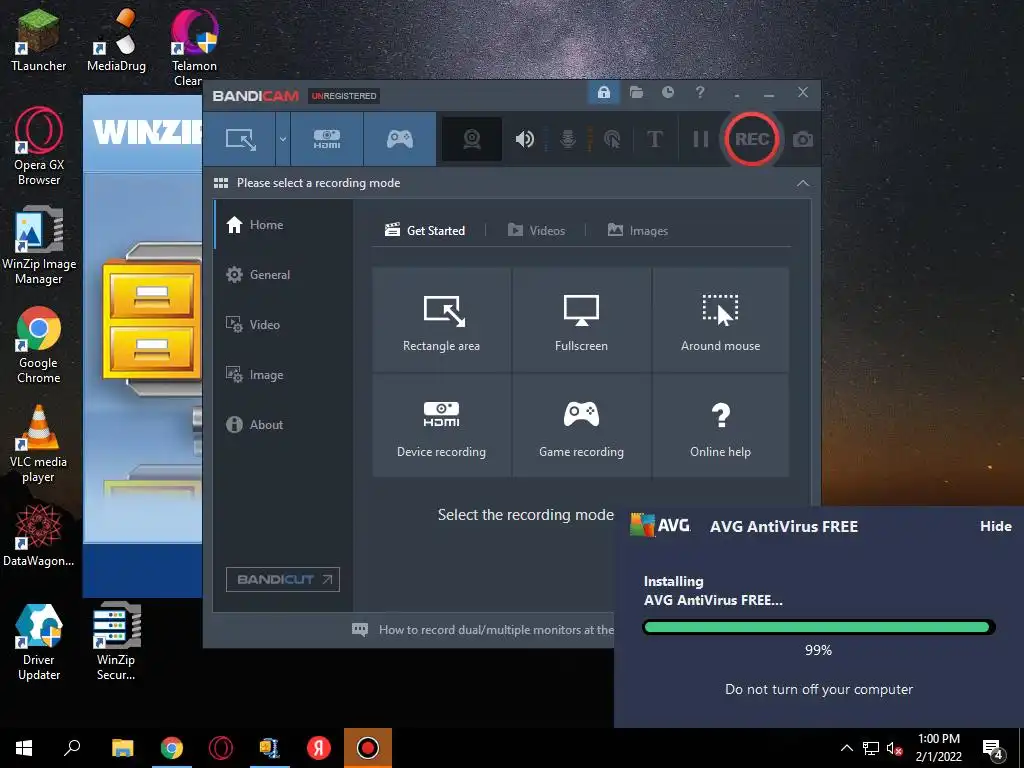The width and height of the screenshot is (1024, 768).
Task: Toggle the webcam overlay icon
Action: [x=472, y=139]
